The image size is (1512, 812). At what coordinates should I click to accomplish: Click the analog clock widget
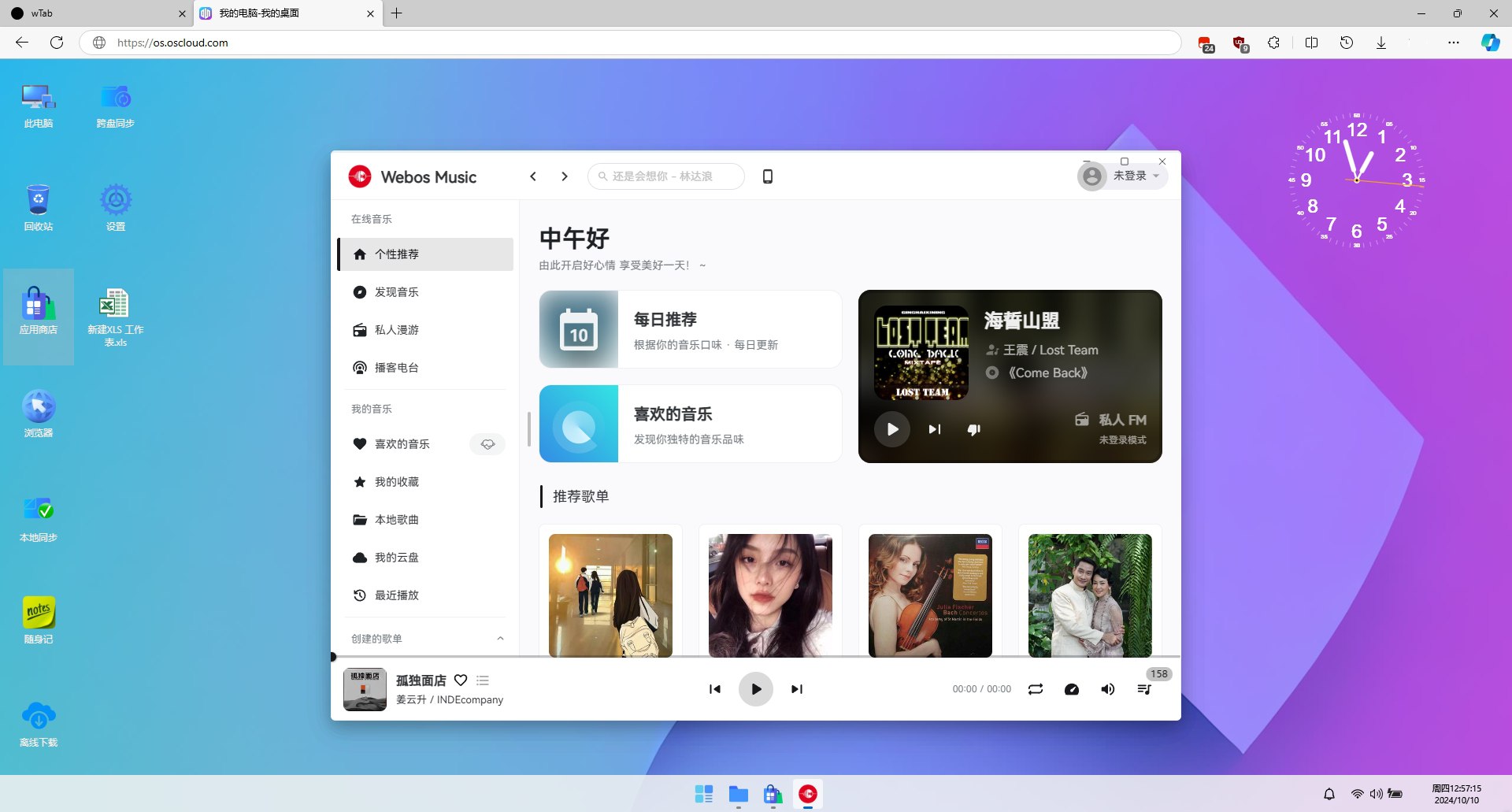pos(1357,180)
